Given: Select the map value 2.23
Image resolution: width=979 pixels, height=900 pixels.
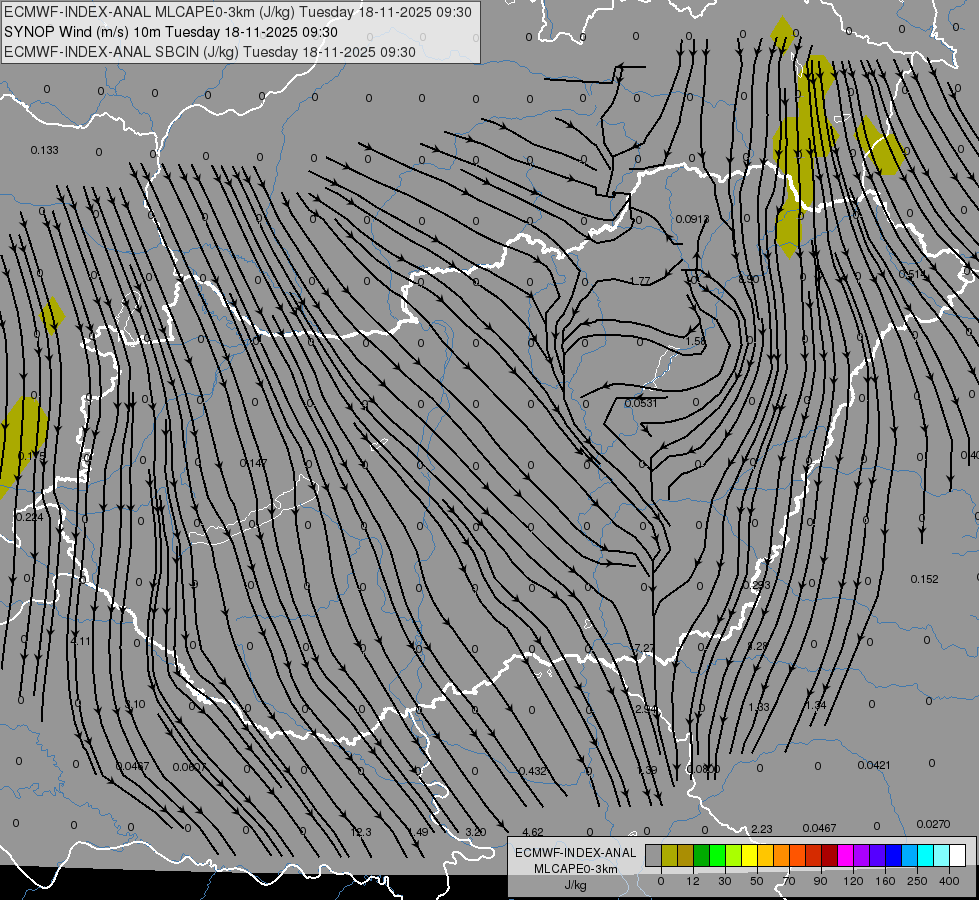Looking at the screenshot, I should [x=762, y=829].
